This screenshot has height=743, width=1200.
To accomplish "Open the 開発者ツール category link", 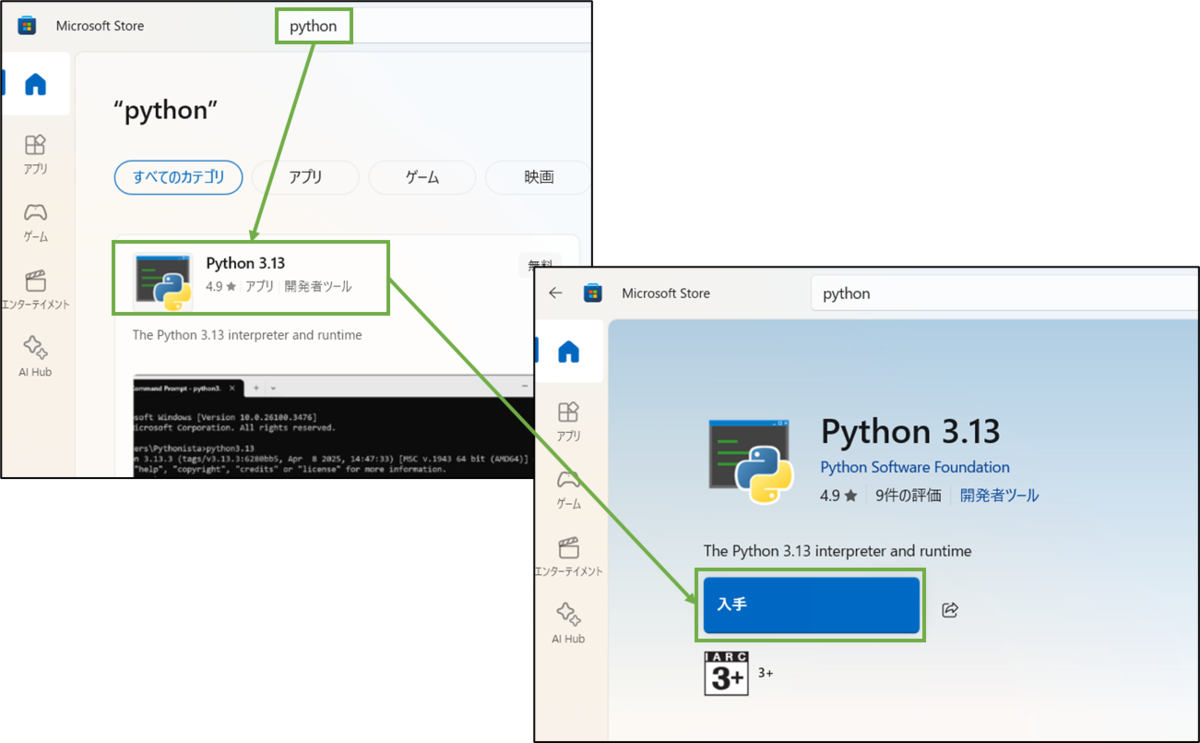I will tap(1000, 495).
